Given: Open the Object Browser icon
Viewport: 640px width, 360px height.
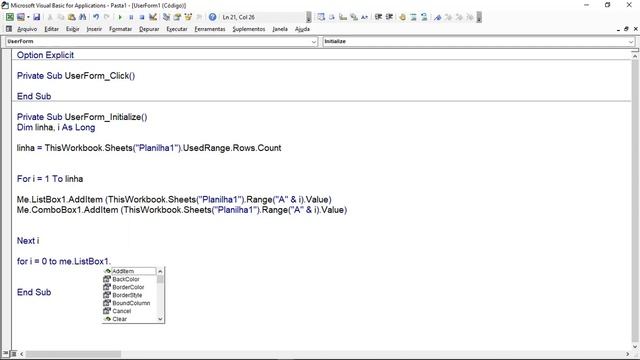Looking at the screenshot, I should coord(188,17).
